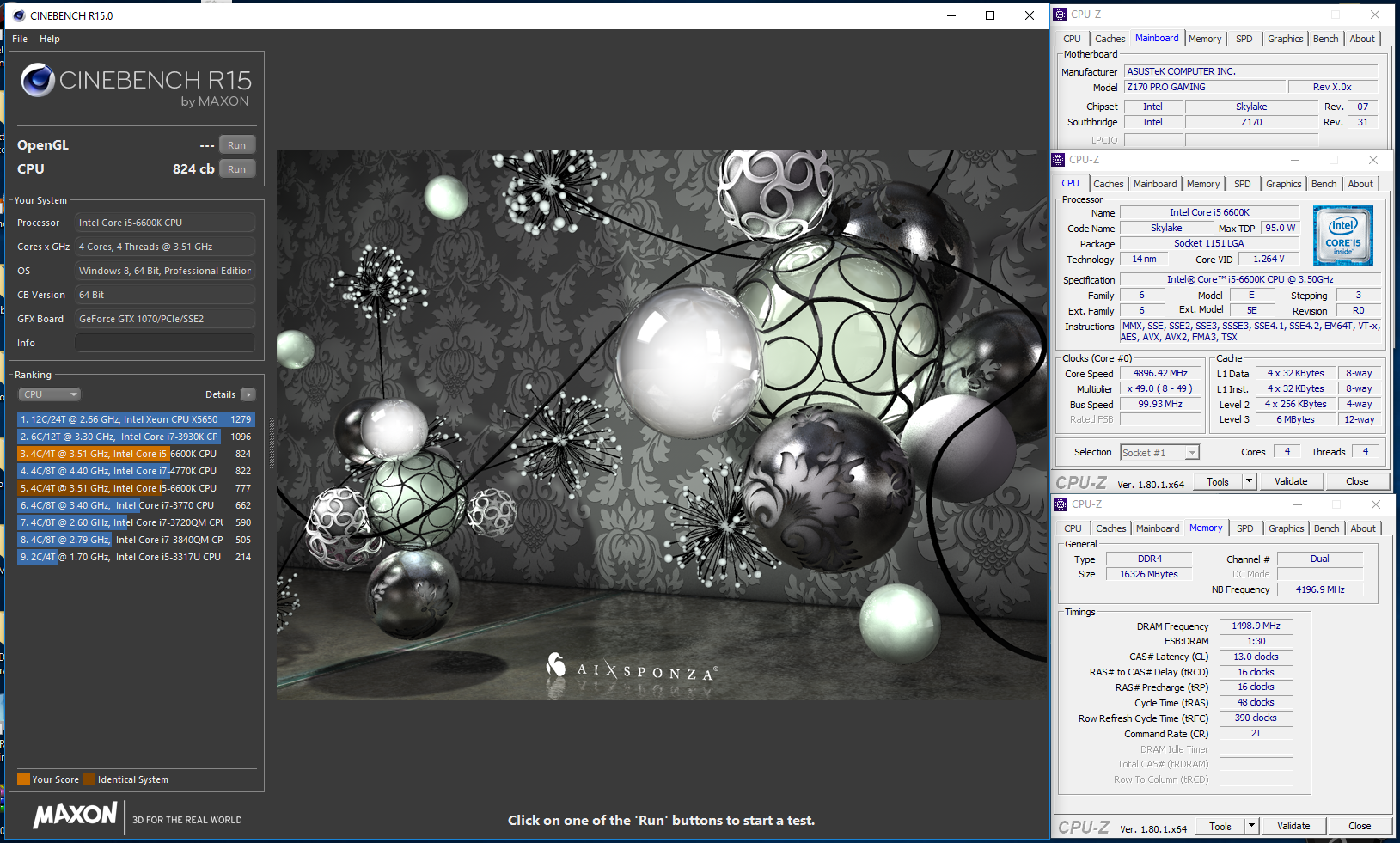Maximize the Cinebench R15.0 window
Image resolution: width=1400 pixels, height=843 pixels.
click(990, 15)
